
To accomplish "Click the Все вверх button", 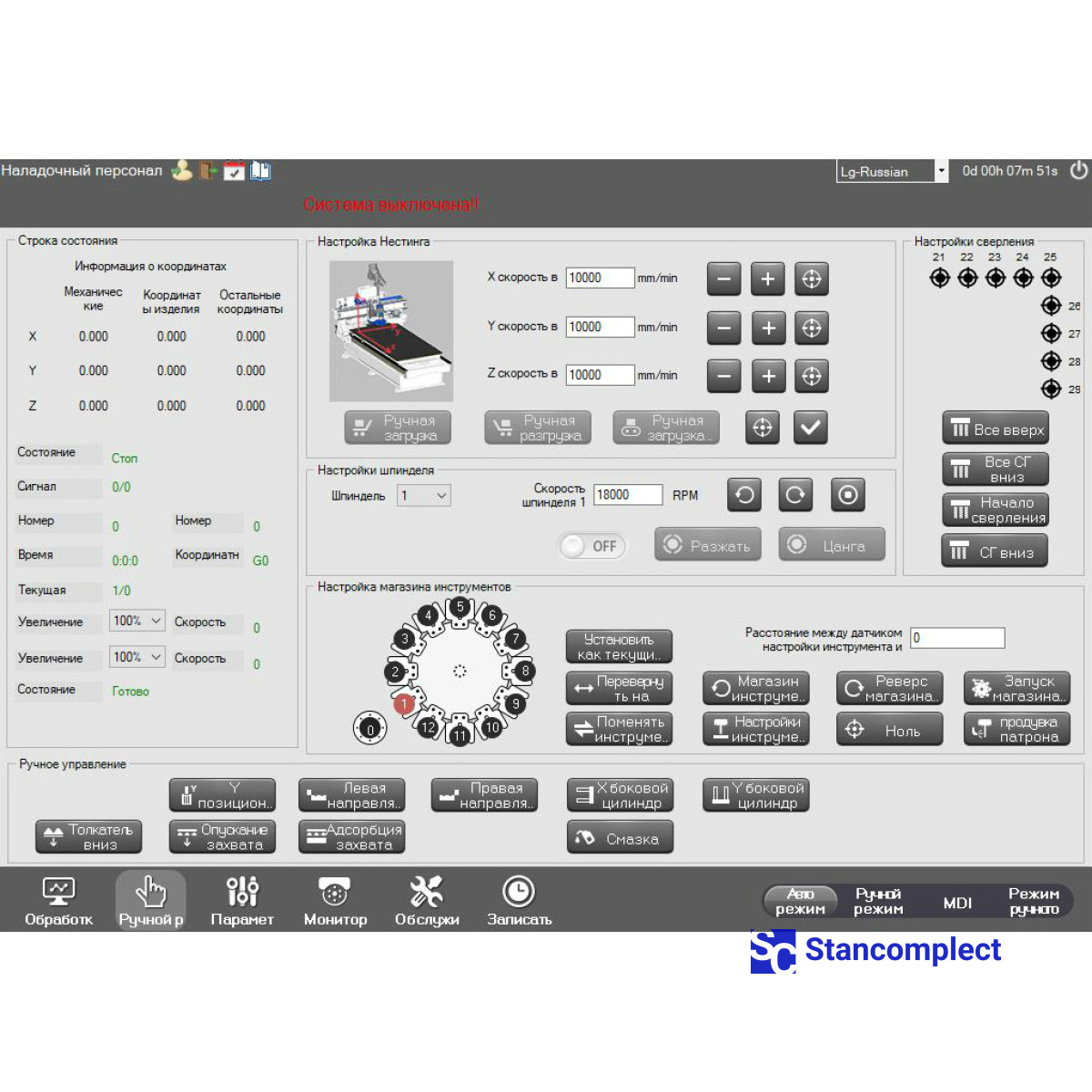I will (x=996, y=429).
